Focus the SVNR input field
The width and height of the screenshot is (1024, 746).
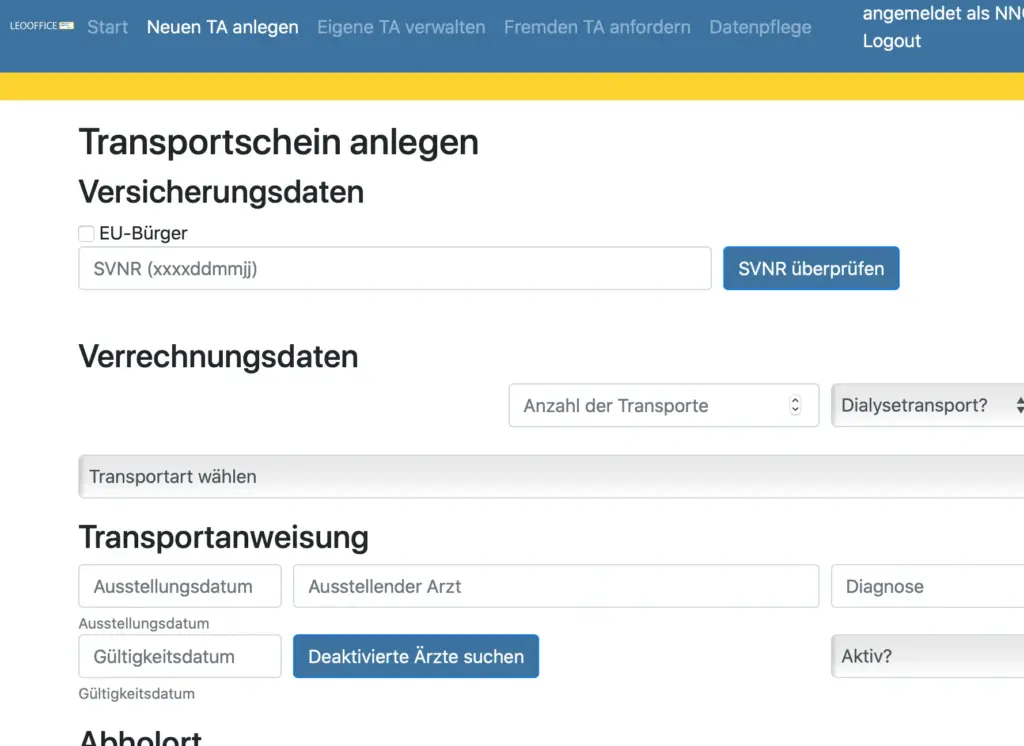coord(394,268)
